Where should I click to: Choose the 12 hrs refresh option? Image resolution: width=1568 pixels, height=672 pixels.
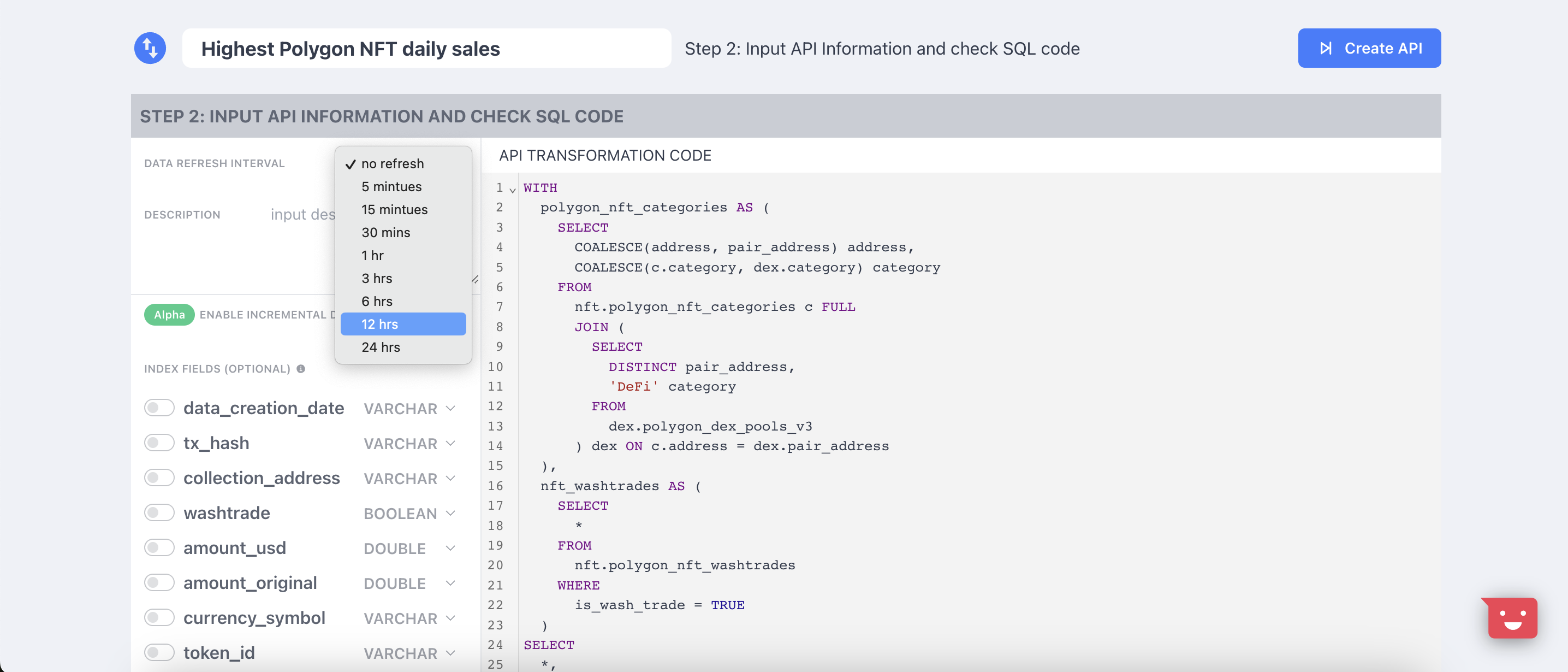click(403, 324)
